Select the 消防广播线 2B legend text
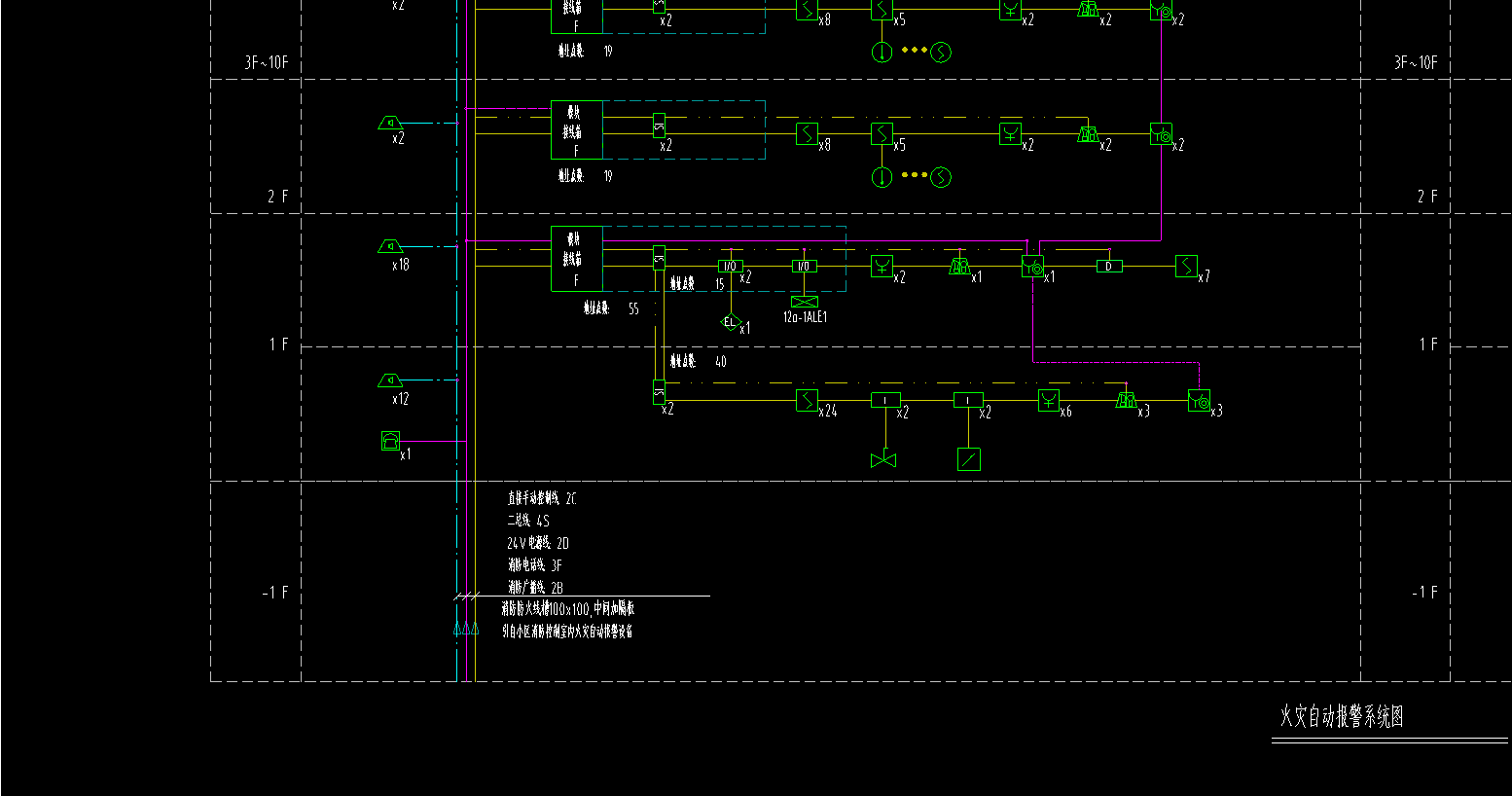This screenshot has width=1512, height=796. coord(535,588)
